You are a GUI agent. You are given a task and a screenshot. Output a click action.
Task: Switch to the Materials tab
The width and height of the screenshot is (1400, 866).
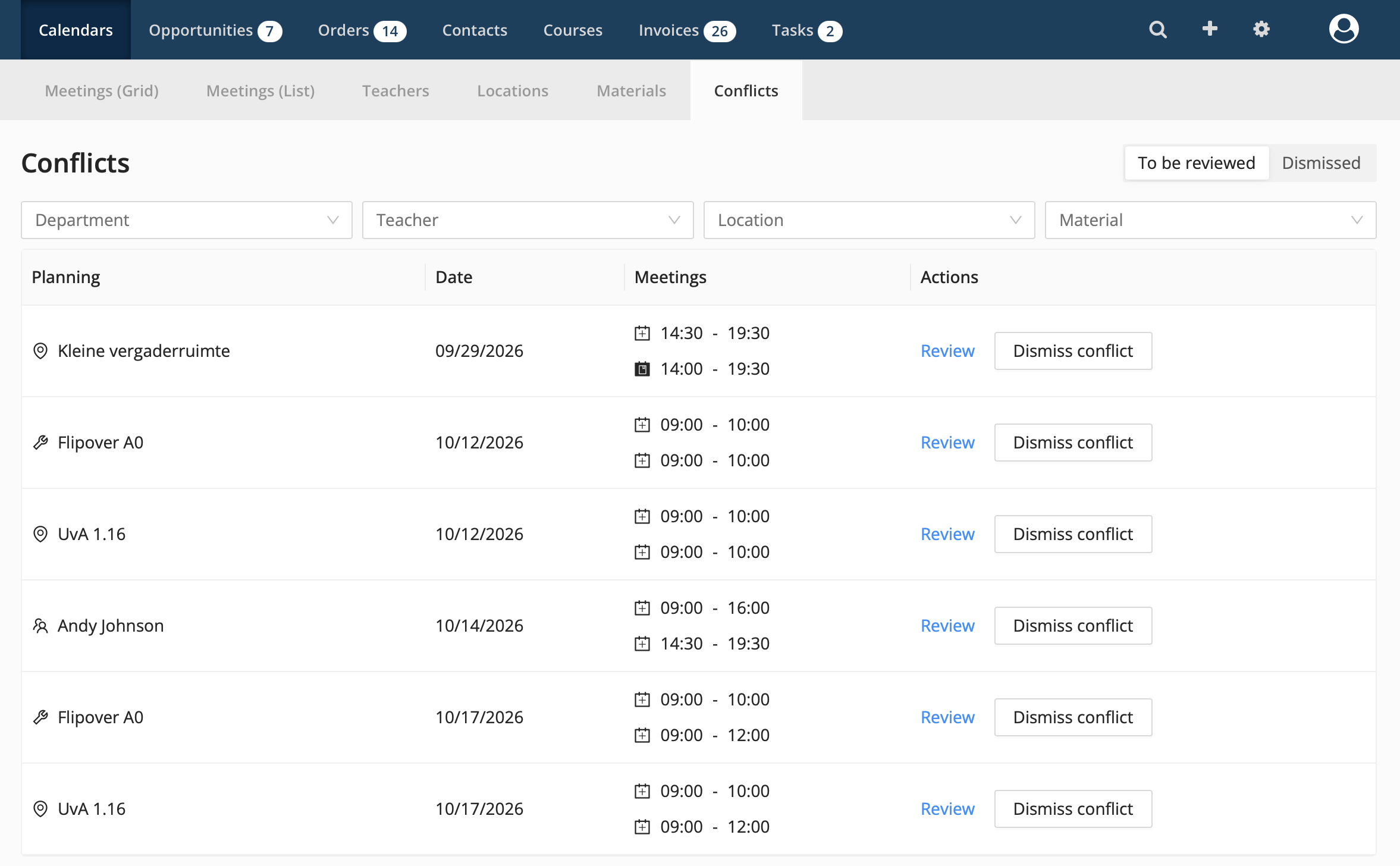(631, 90)
